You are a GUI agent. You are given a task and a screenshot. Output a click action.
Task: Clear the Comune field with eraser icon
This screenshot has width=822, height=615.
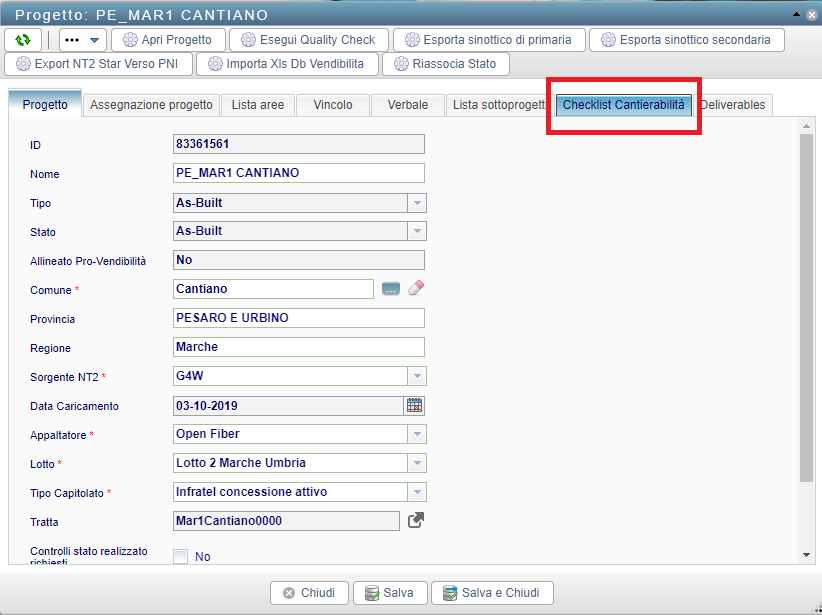click(416, 289)
